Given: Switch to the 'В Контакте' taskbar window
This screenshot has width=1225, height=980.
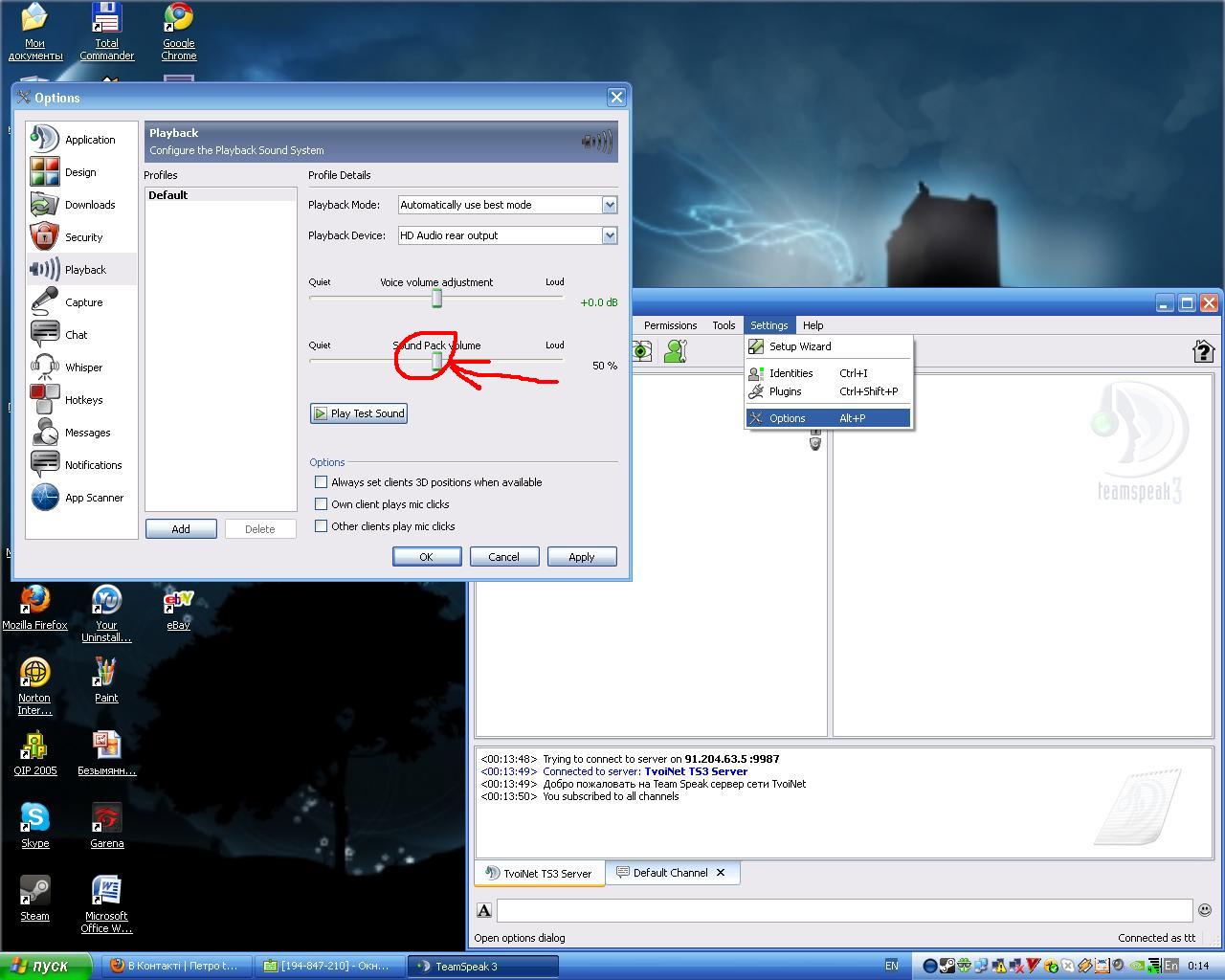Looking at the screenshot, I should point(177,966).
